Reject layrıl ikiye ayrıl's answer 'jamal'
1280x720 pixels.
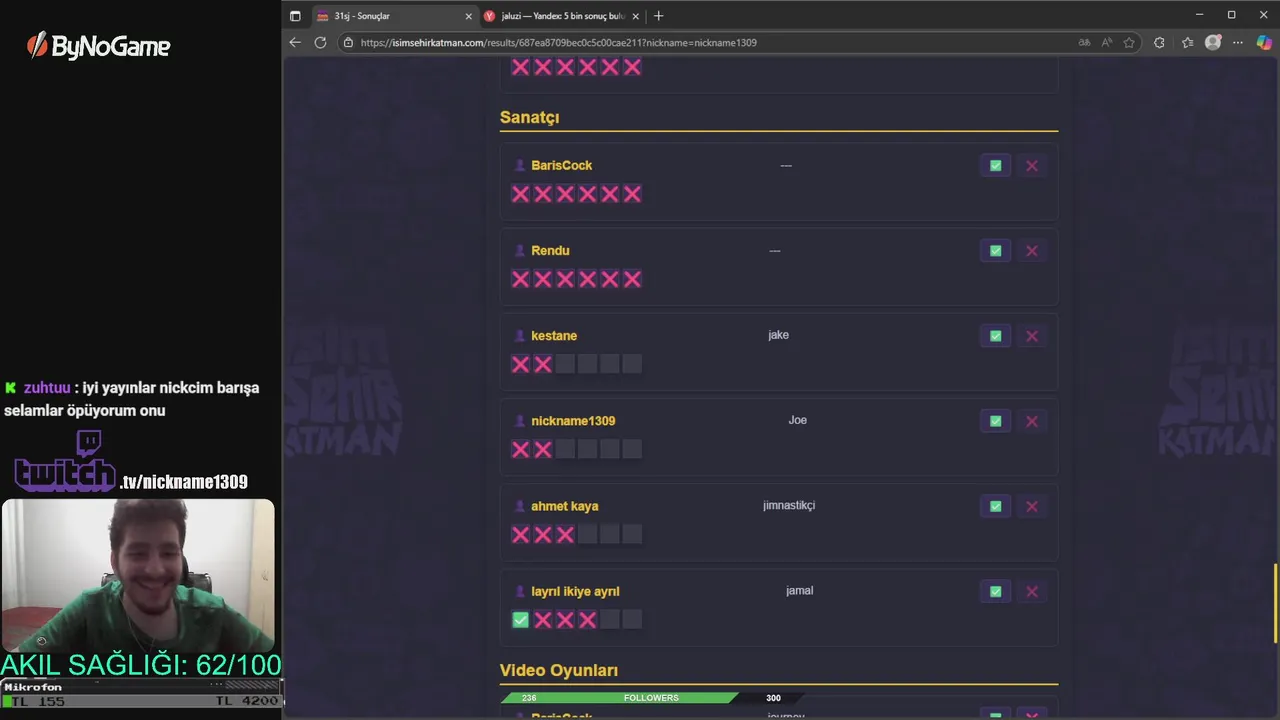(1032, 591)
